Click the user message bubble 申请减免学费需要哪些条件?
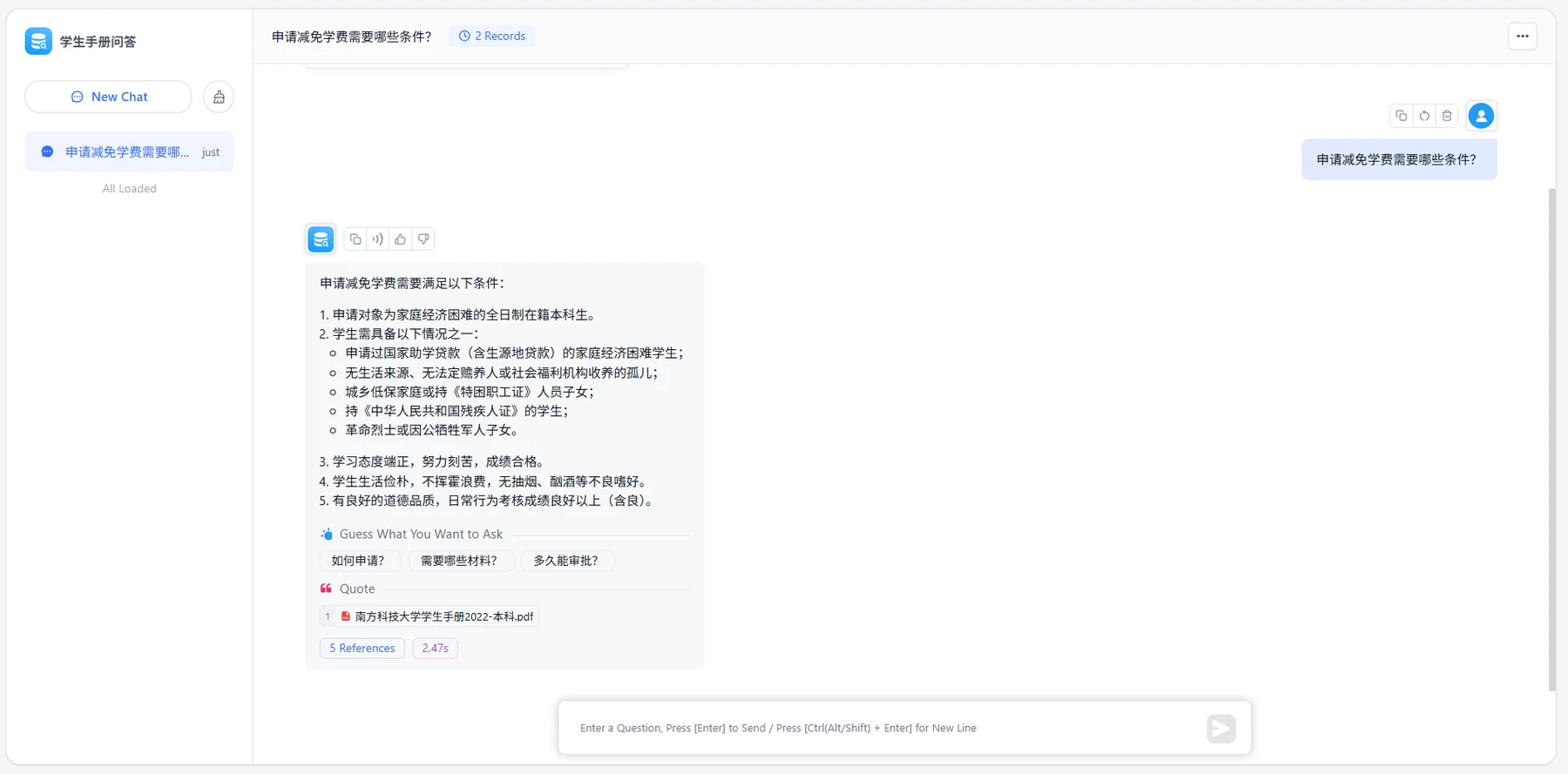Screen dimensions: 1568x774 [1399, 159]
